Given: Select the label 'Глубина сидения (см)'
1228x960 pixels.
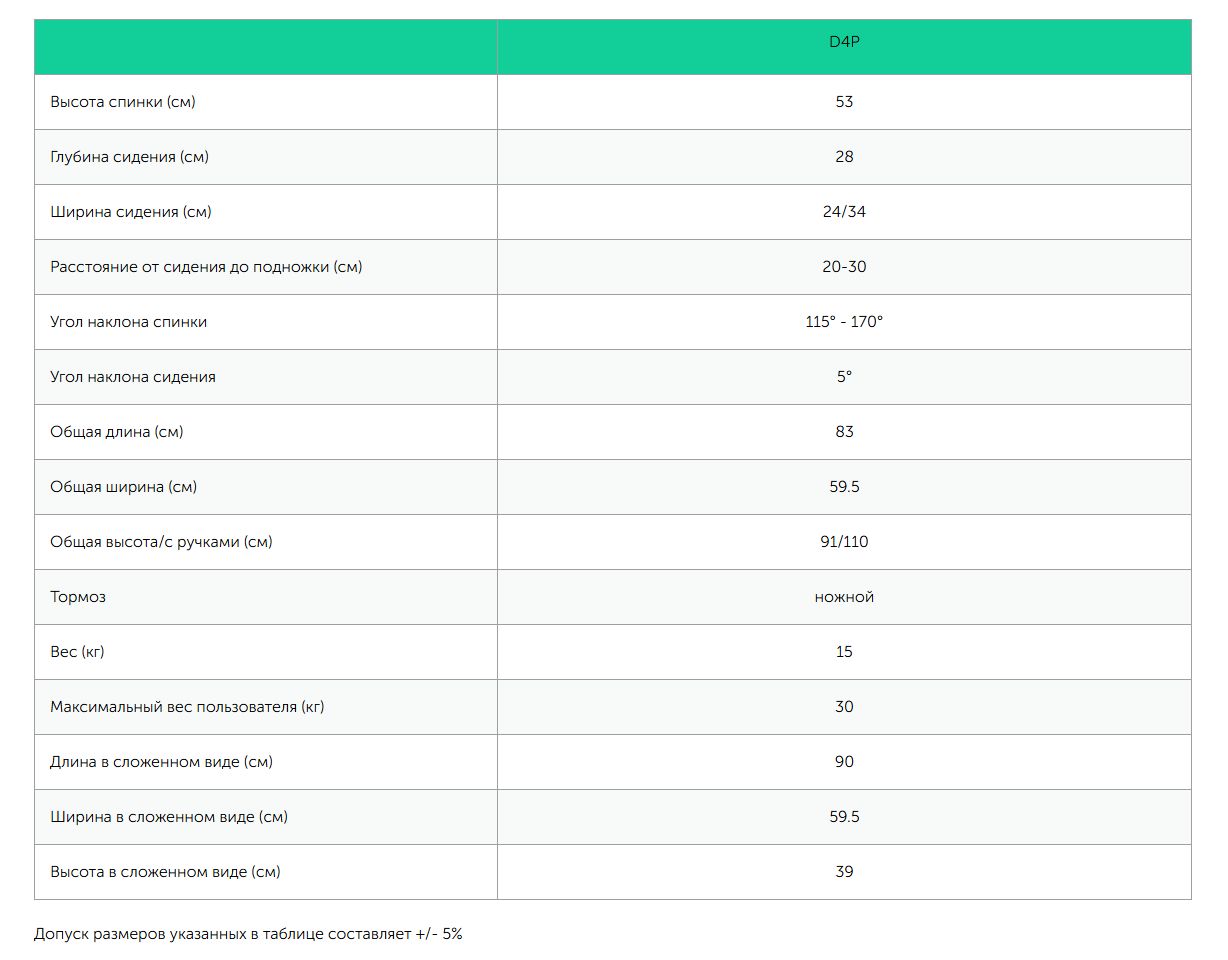Looking at the screenshot, I should (129, 157).
